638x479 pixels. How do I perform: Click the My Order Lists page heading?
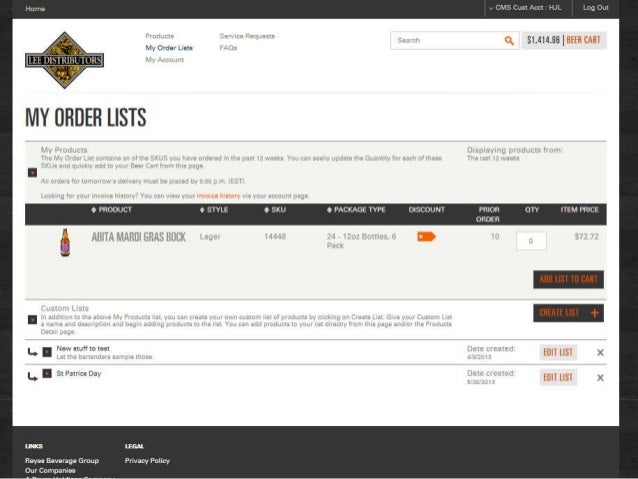[x=86, y=117]
